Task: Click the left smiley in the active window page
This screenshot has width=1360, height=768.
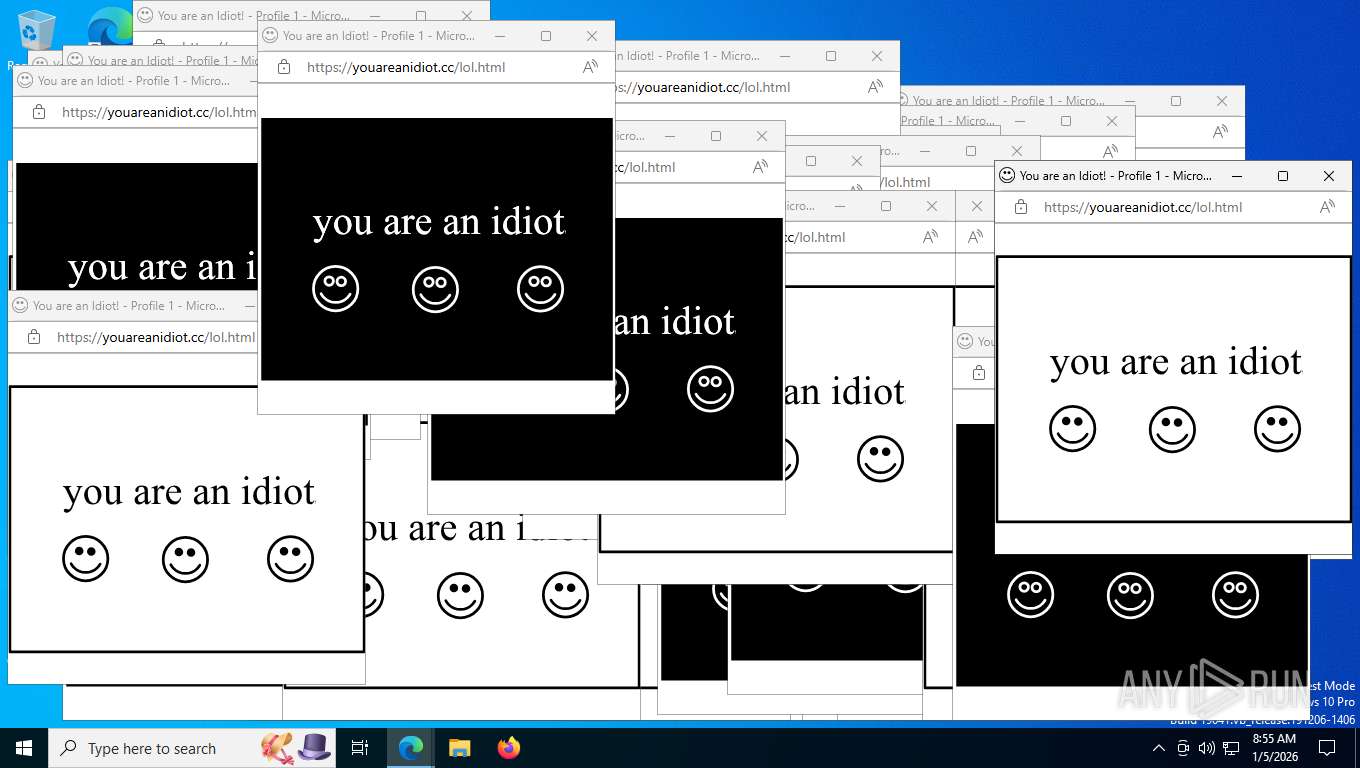Action: 1073,428
